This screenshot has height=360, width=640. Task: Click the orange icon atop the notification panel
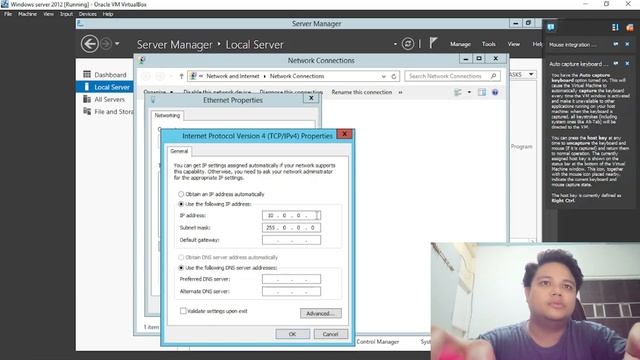pos(630,27)
